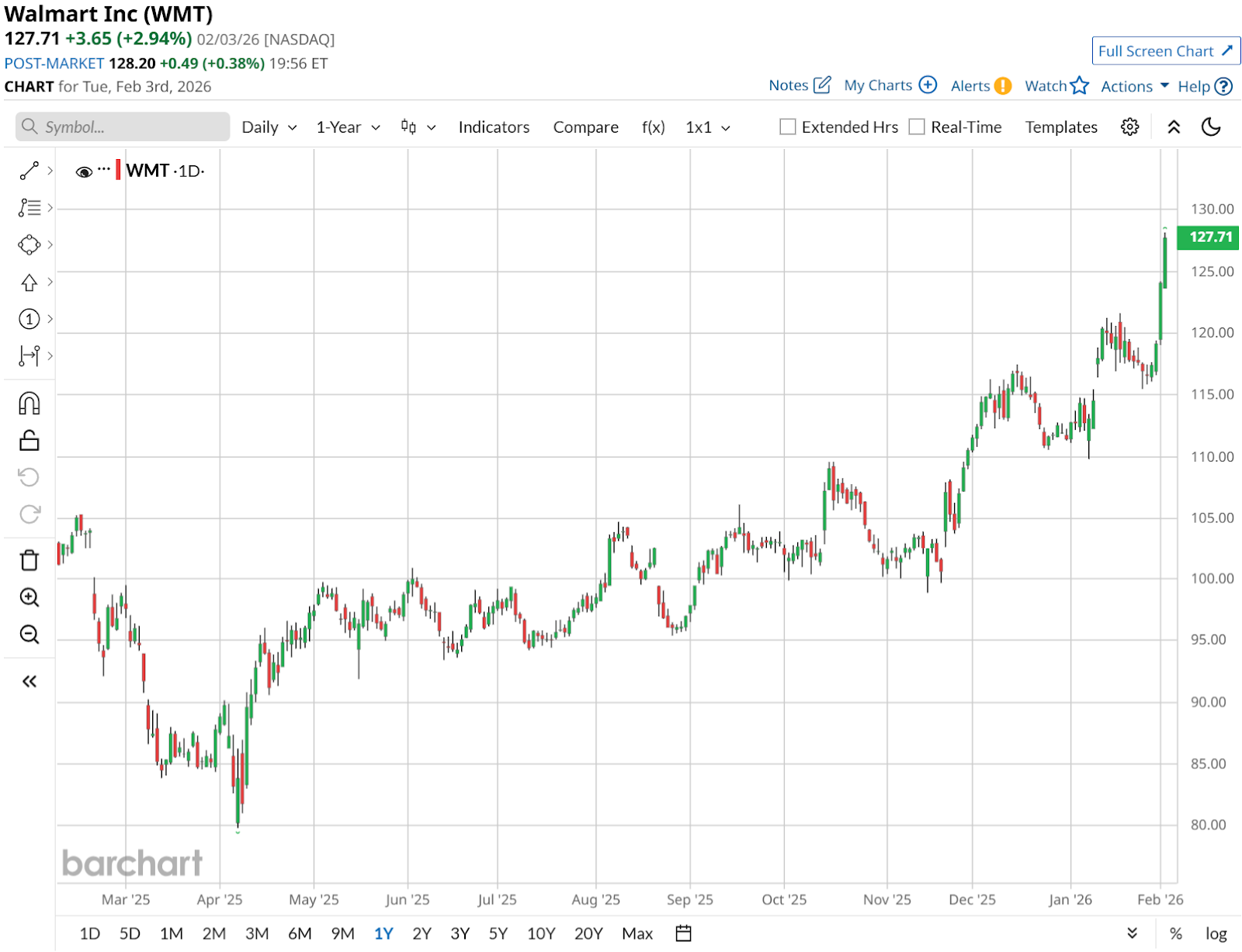Screen dimensions: 1242x952
Task: Enable the Extended Hrs checkbox
Action: click(788, 127)
